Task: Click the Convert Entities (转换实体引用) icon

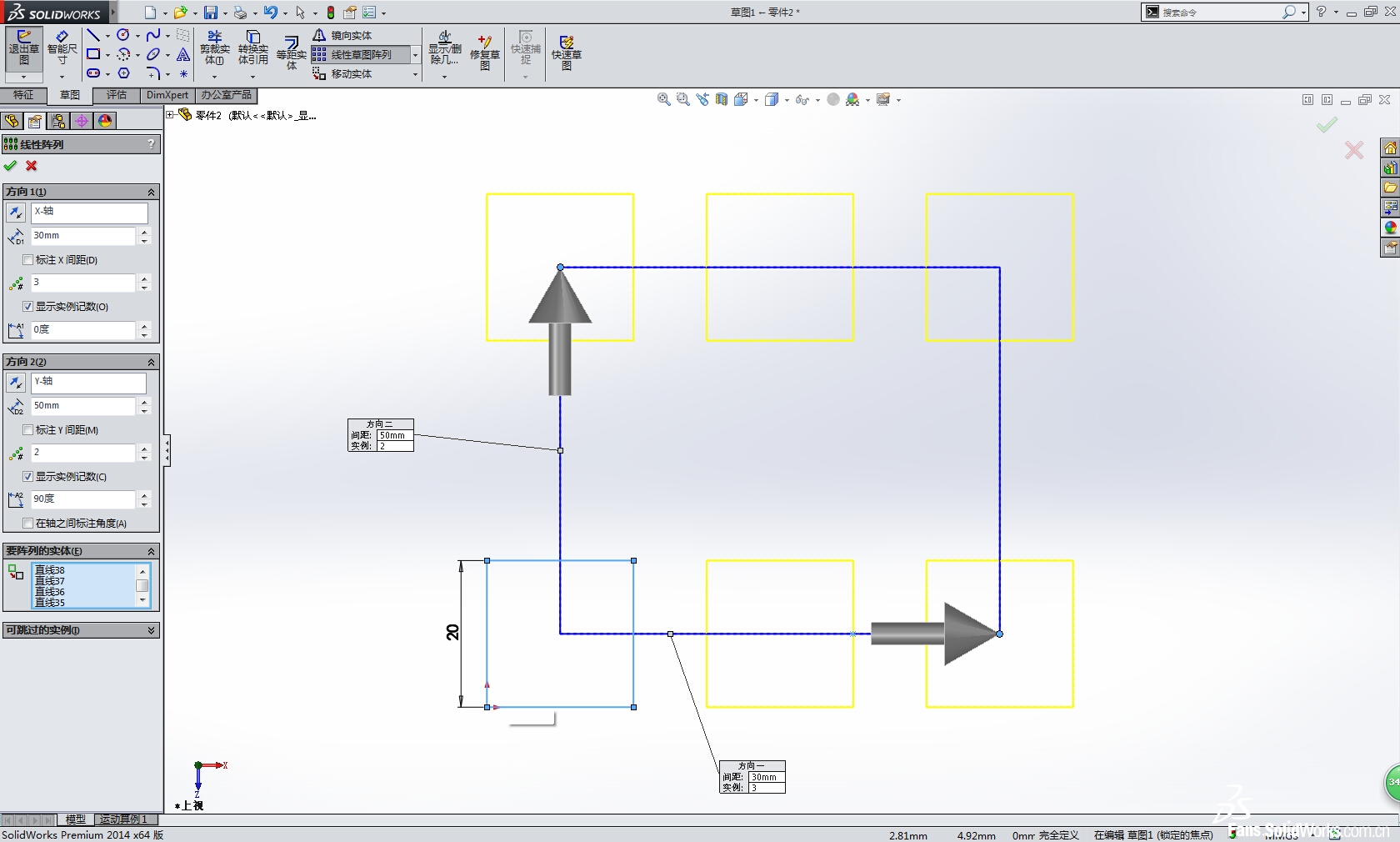Action: tap(253, 48)
